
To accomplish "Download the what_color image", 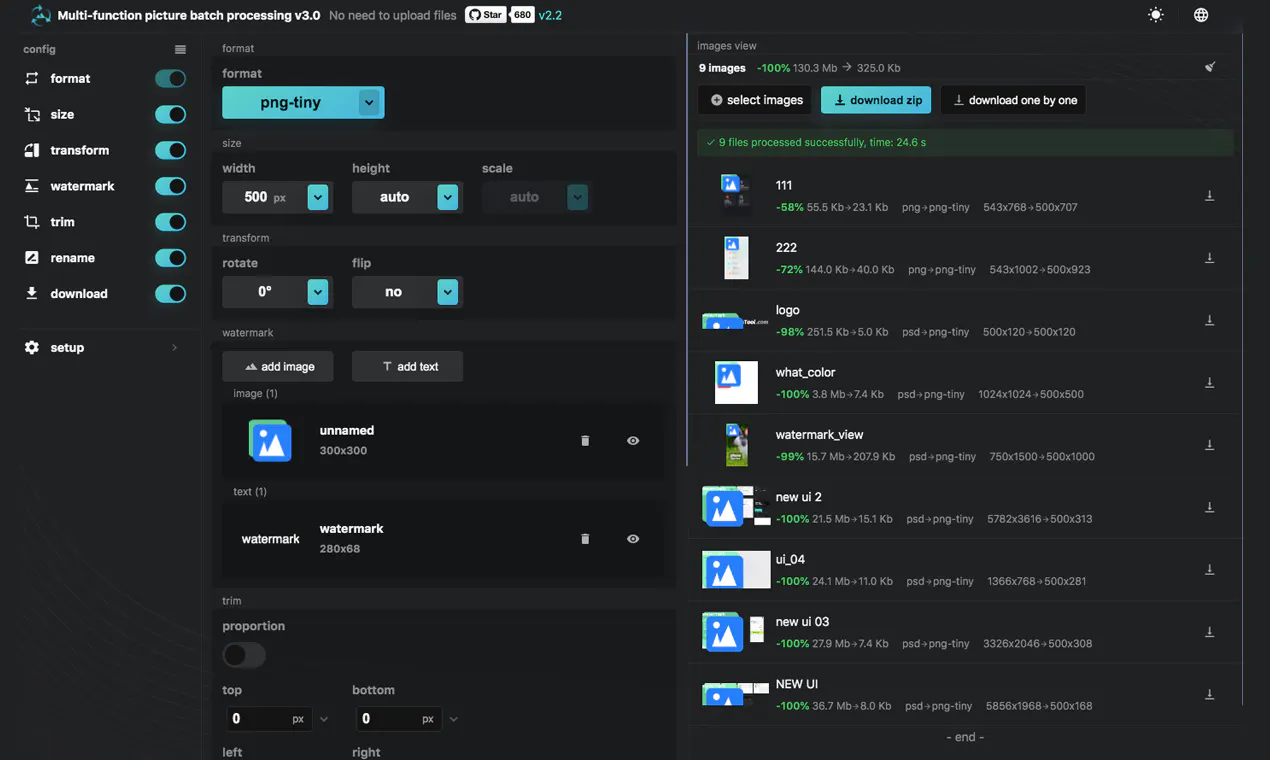I will tap(1209, 383).
